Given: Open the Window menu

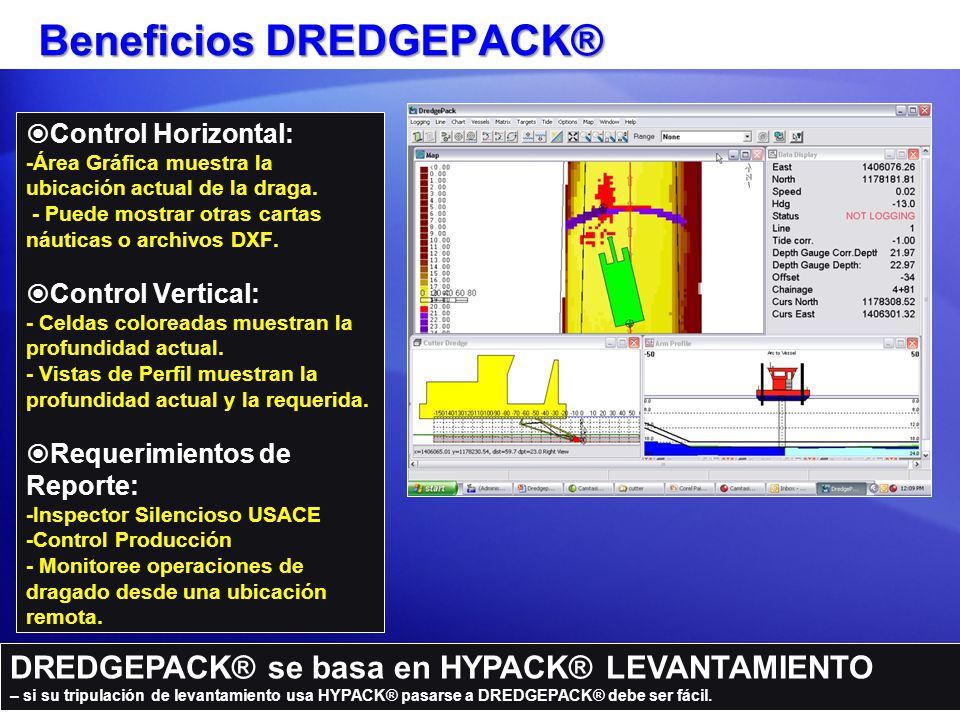Looking at the screenshot, I should coord(609,122).
